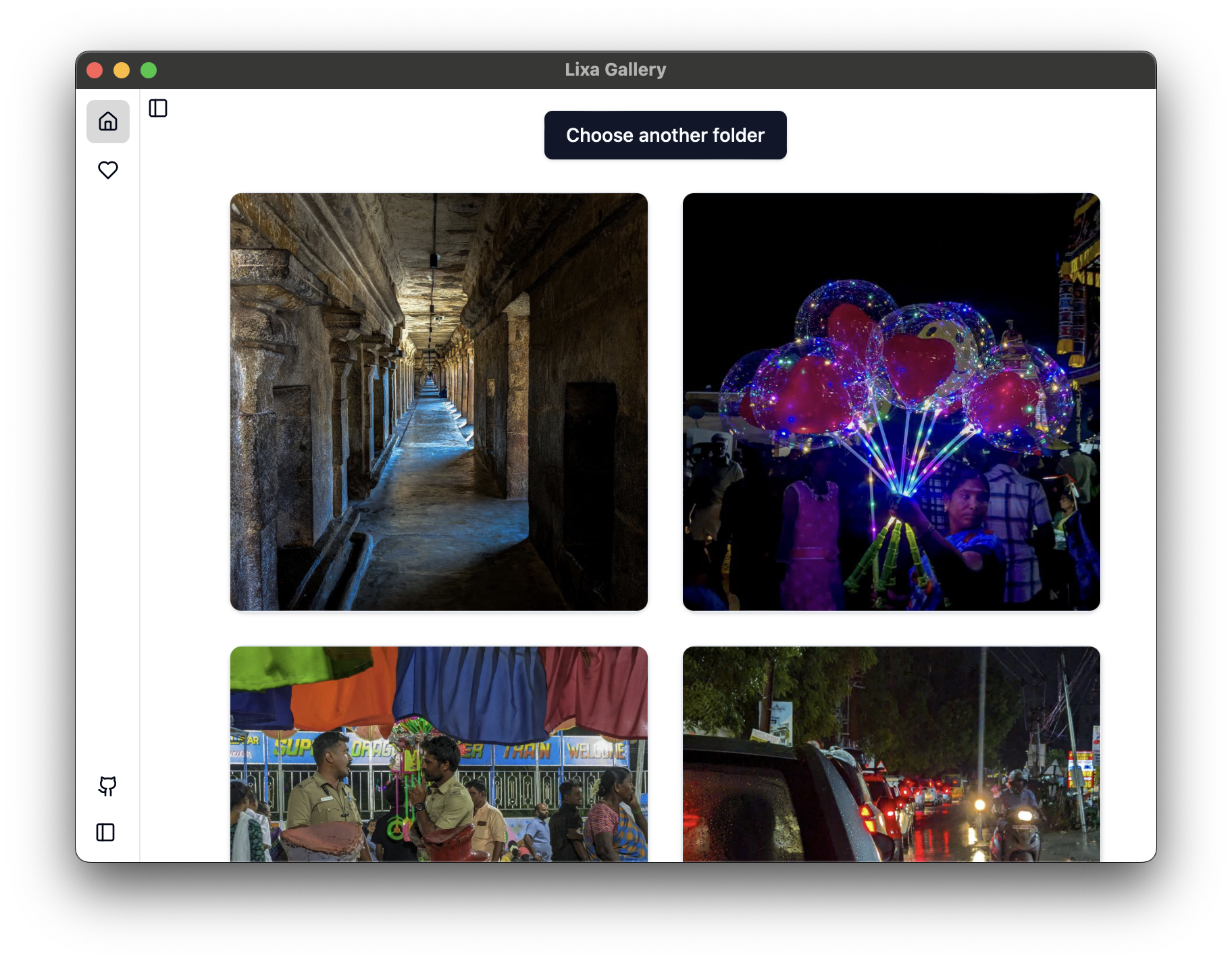
Task: Open the glowing heart balloons photo
Action: (892, 402)
